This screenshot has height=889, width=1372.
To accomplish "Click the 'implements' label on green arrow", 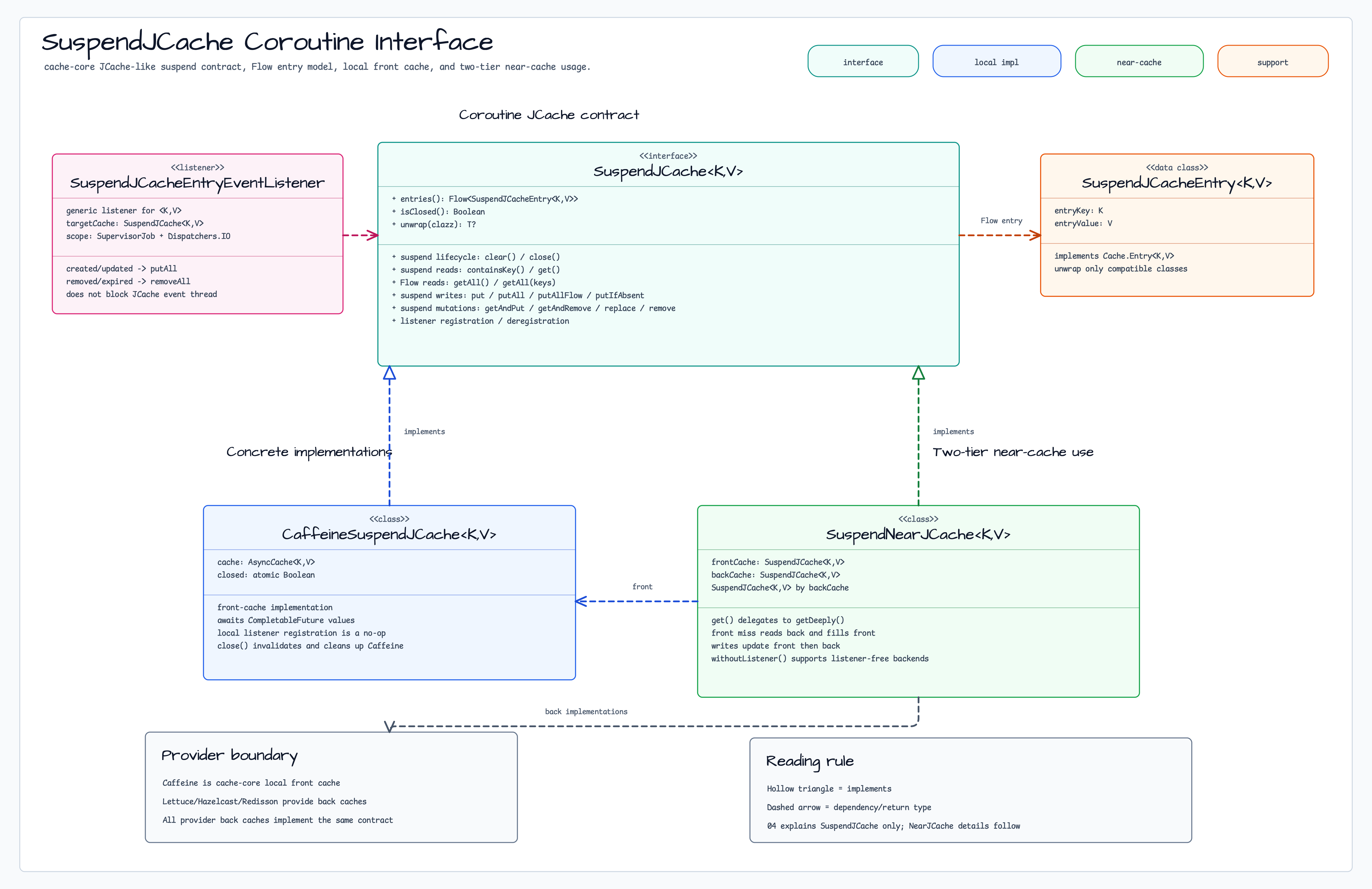I will (953, 431).
